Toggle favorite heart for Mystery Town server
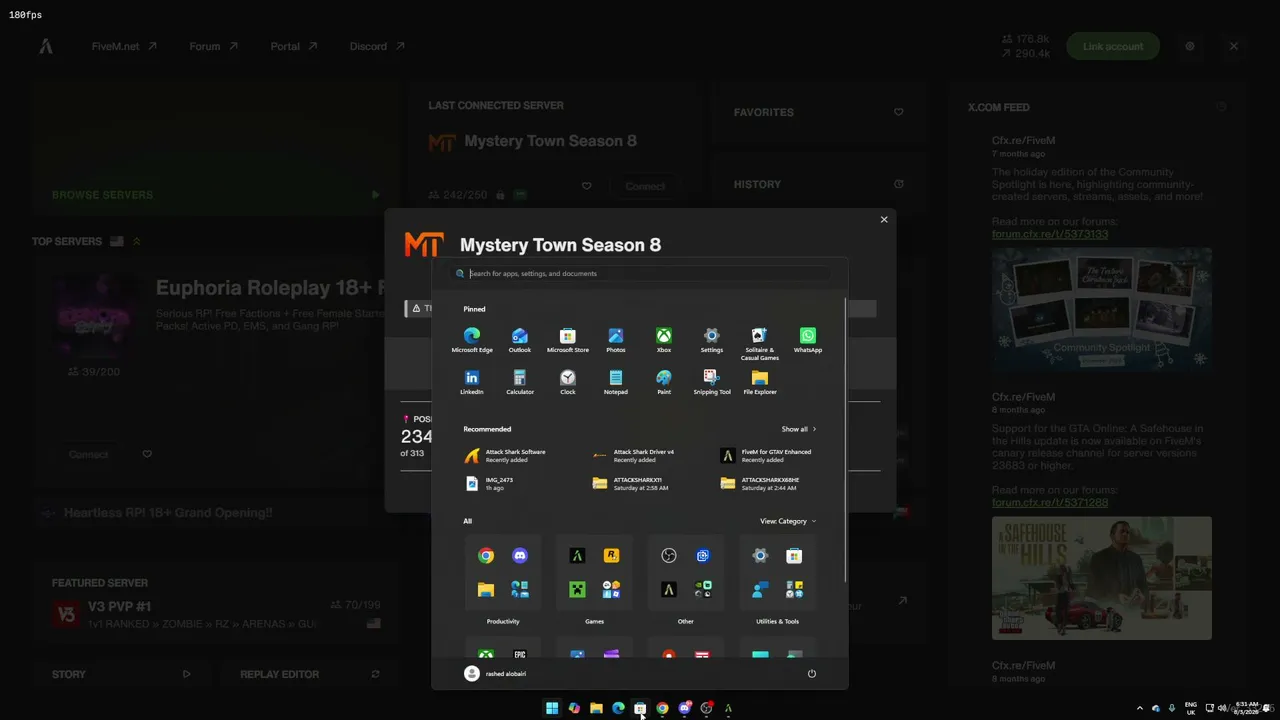 tap(587, 186)
